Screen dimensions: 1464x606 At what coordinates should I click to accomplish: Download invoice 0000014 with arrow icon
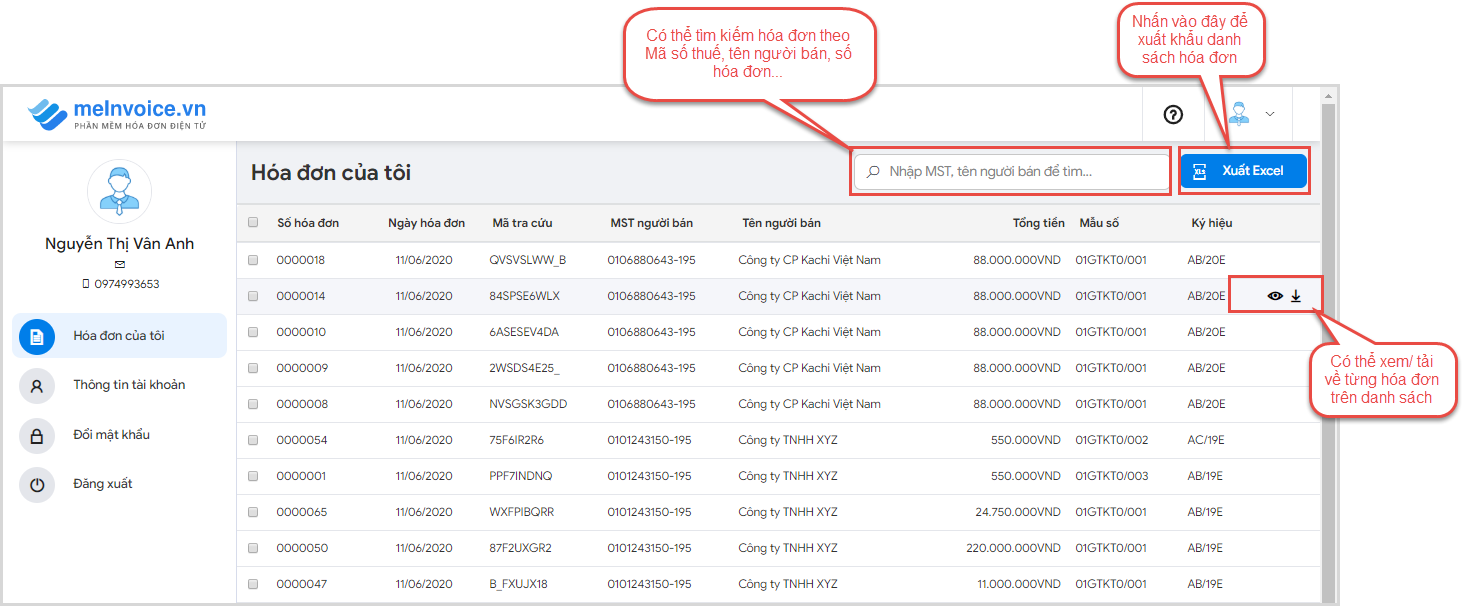point(1296,296)
